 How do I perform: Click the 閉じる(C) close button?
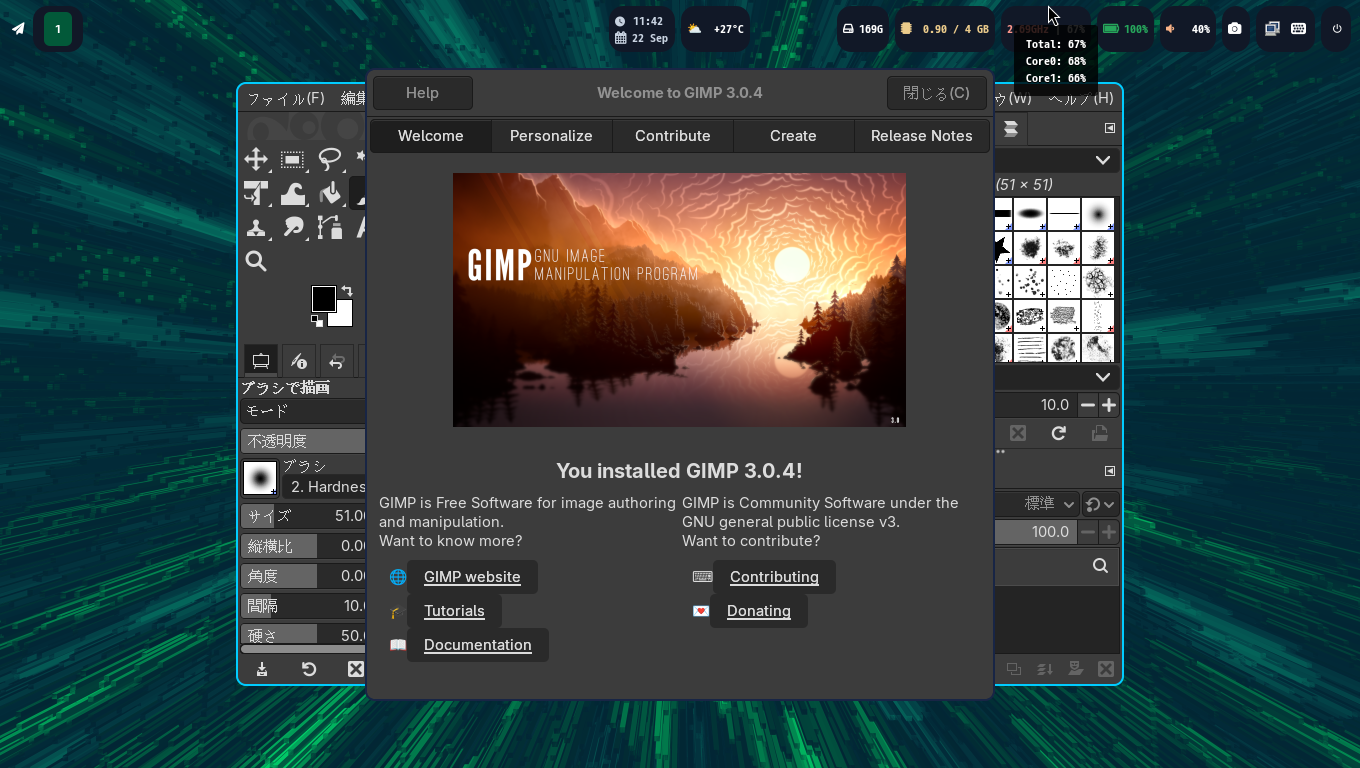[936, 93]
